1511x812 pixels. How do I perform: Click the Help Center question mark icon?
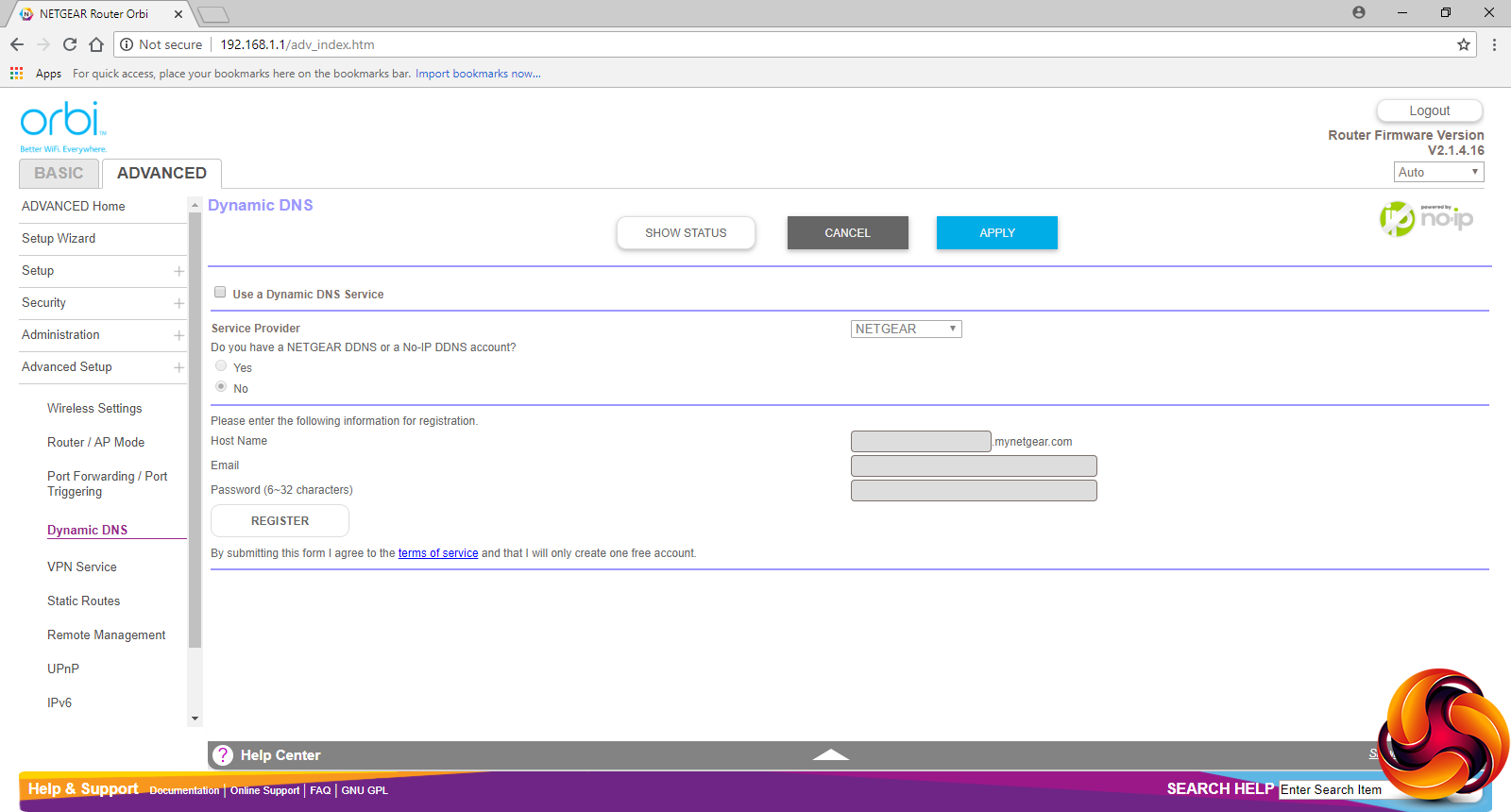[x=223, y=755]
